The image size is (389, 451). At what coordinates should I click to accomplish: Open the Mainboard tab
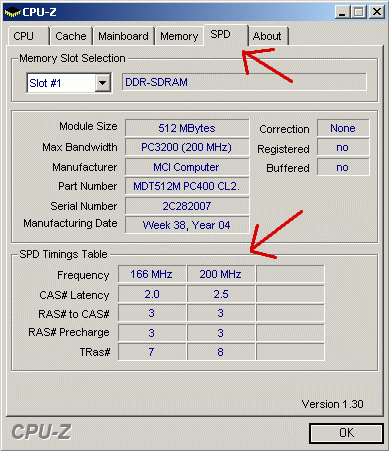click(x=124, y=36)
